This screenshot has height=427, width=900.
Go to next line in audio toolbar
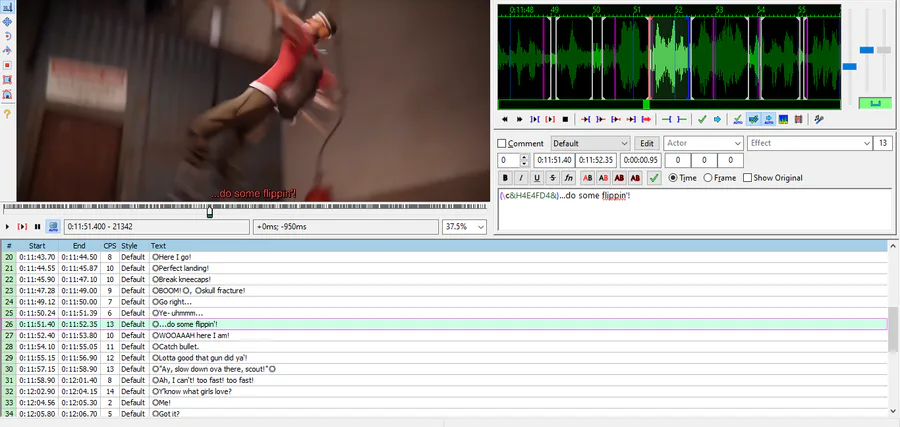(519, 119)
